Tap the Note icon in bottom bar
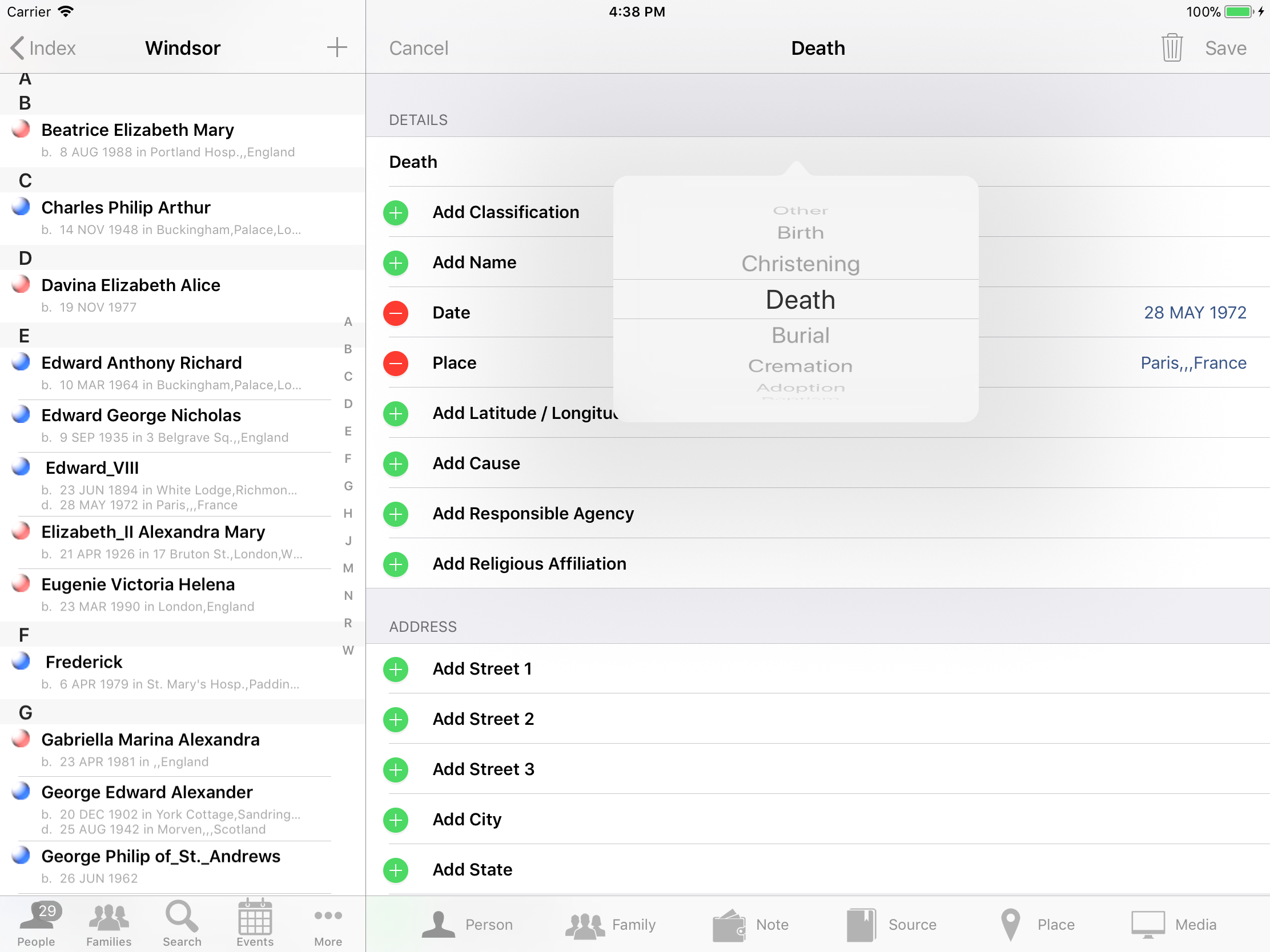The image size is (1270, 952). click(729, 925)
